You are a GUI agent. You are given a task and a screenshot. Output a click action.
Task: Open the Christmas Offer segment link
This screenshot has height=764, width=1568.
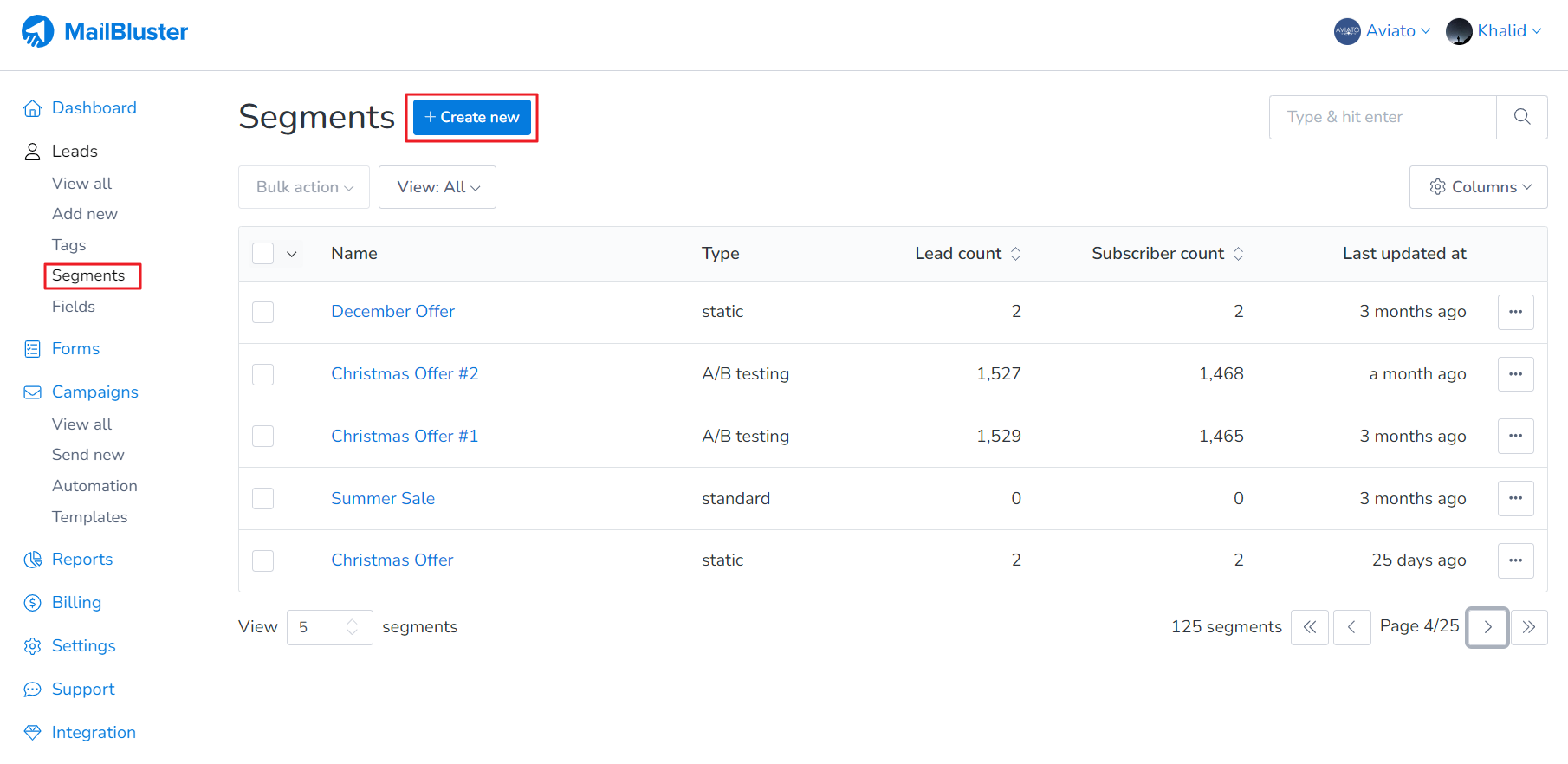coord(392,560)
